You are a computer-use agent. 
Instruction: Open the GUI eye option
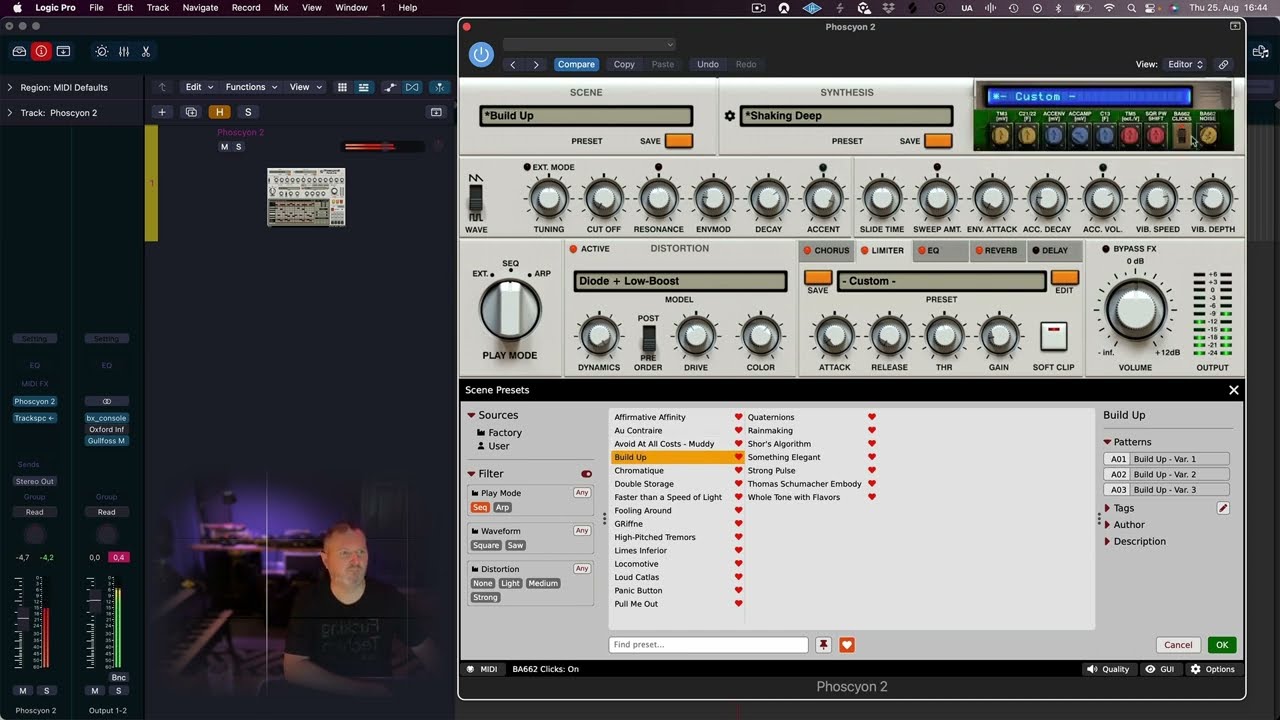[x=1160, y=669]
